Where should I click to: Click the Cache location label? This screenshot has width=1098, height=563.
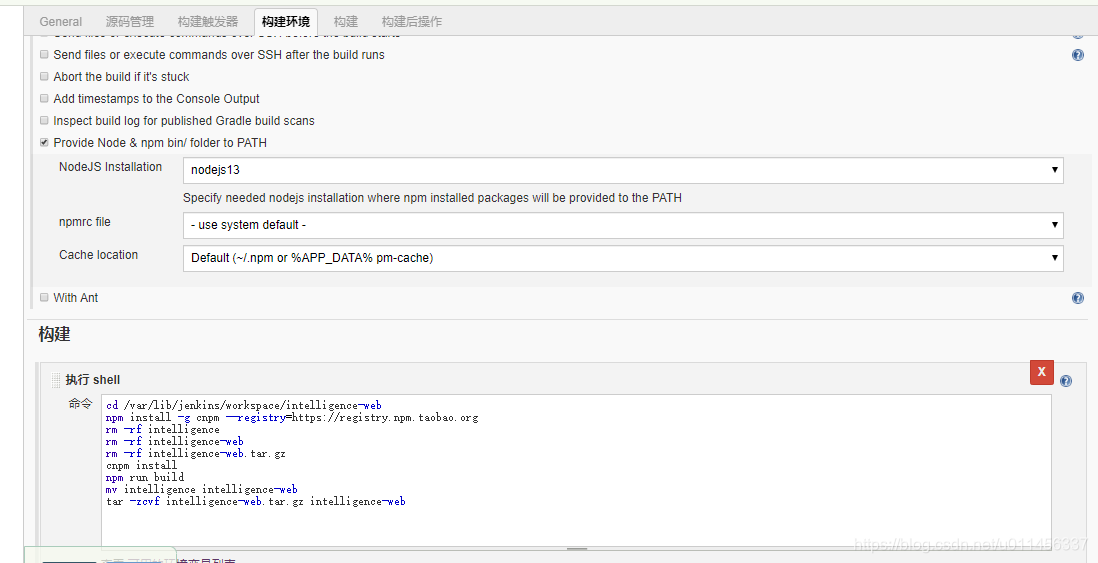click(x=98, y=255)
